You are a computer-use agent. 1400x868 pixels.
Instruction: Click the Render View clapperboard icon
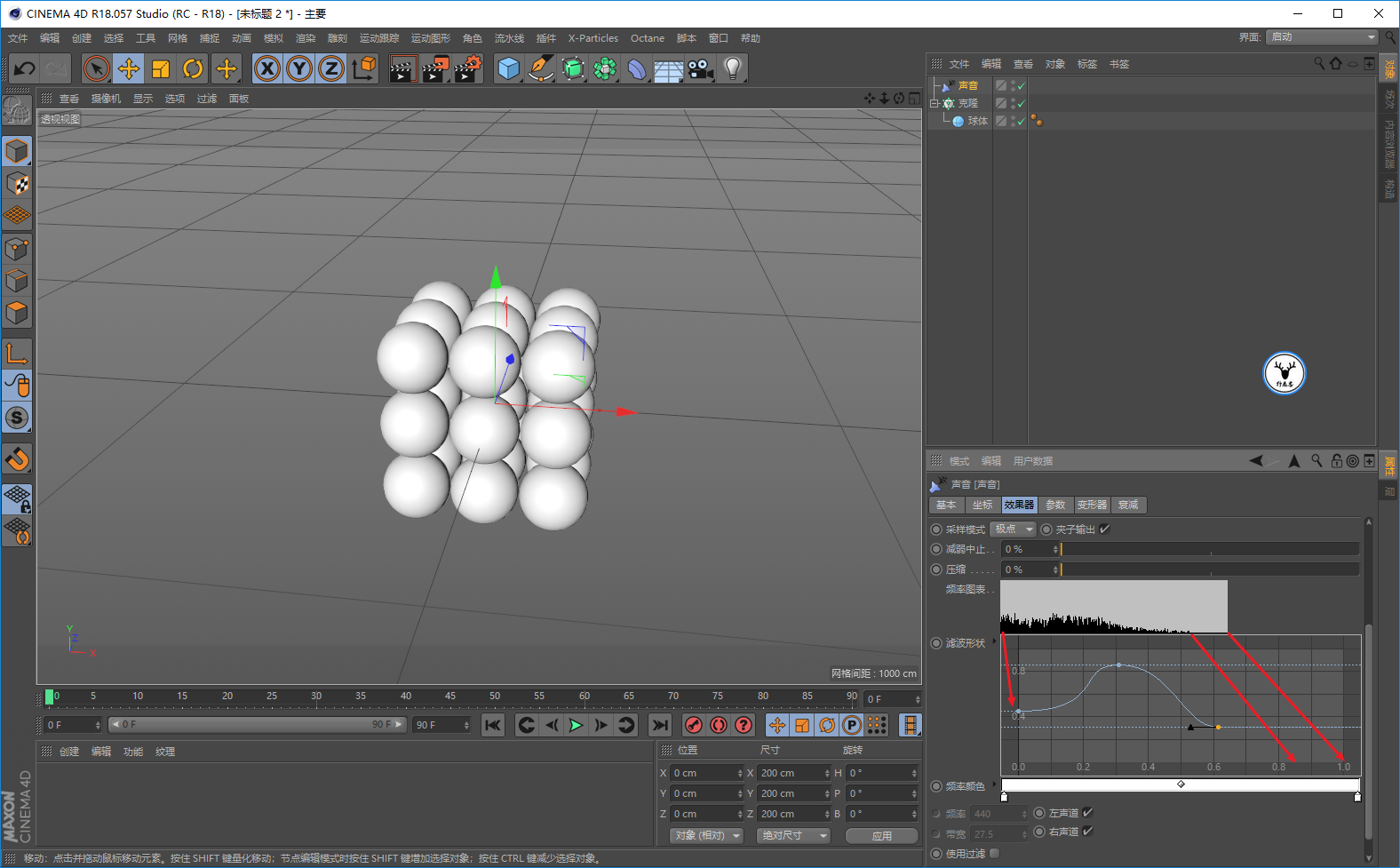[402, 68]
